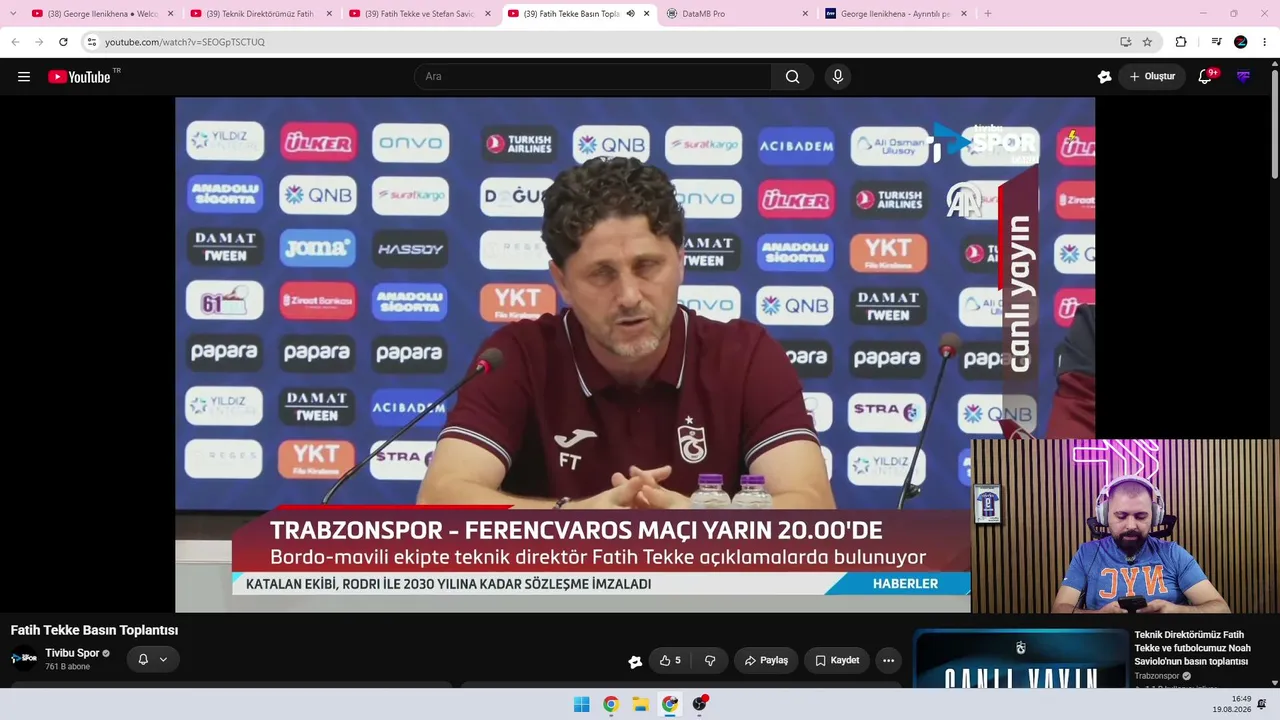Screen dimensions: 1280x720
Task: Share the video with Paylaş
Action: point(766,661)
